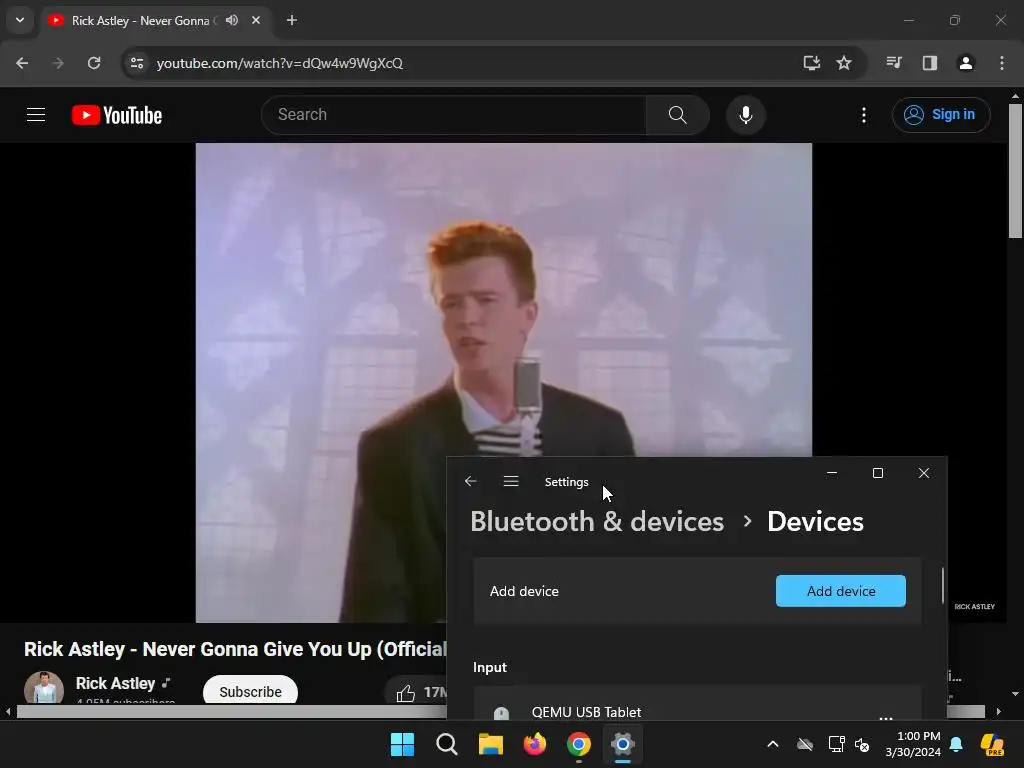The height and width of the screenshot is (768, 1024).
Task: Click the youtube.com address bar URL
Action: [x=280, y=63]
